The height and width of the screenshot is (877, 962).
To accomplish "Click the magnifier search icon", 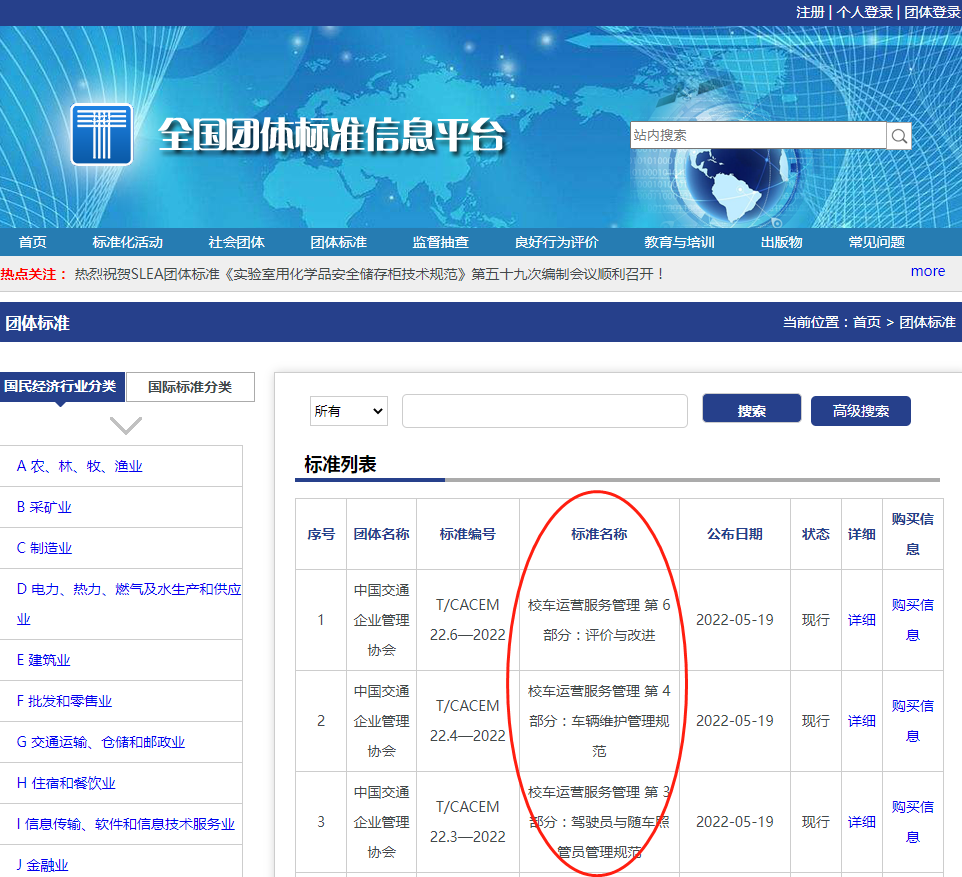I will (897, 135).
